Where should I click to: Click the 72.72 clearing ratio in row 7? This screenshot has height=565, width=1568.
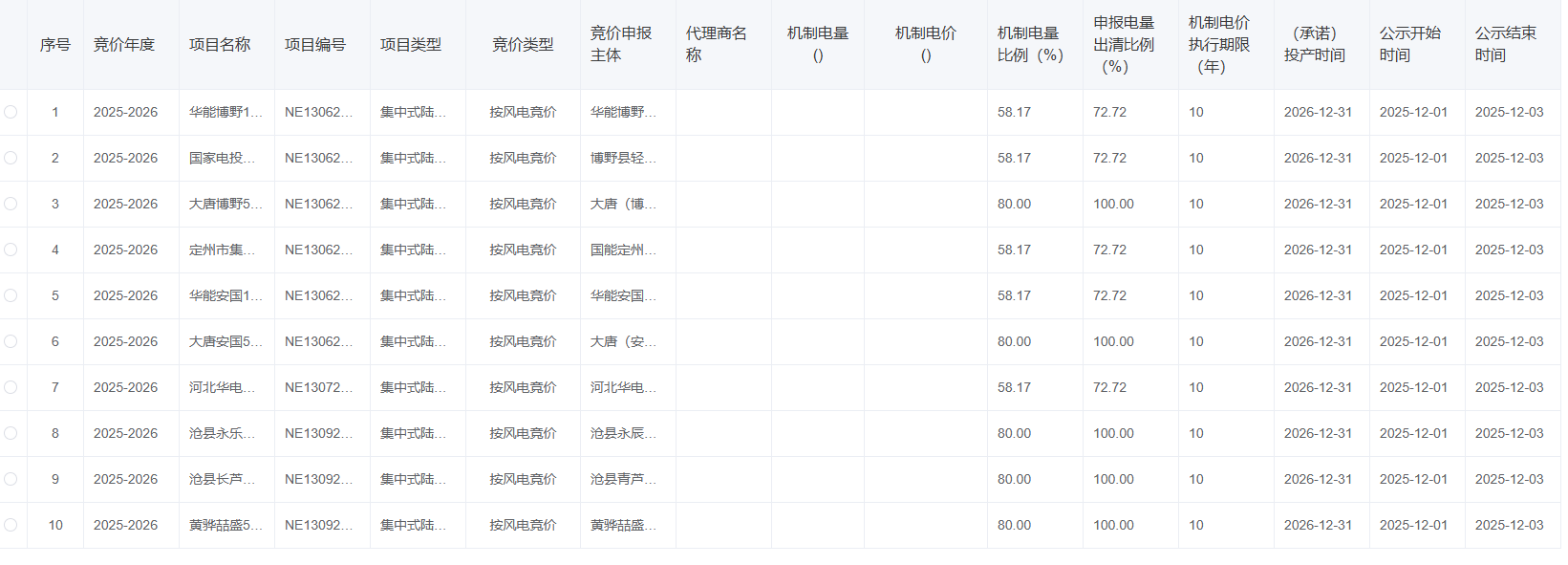pyautogui.click(x=1109, y=387)
